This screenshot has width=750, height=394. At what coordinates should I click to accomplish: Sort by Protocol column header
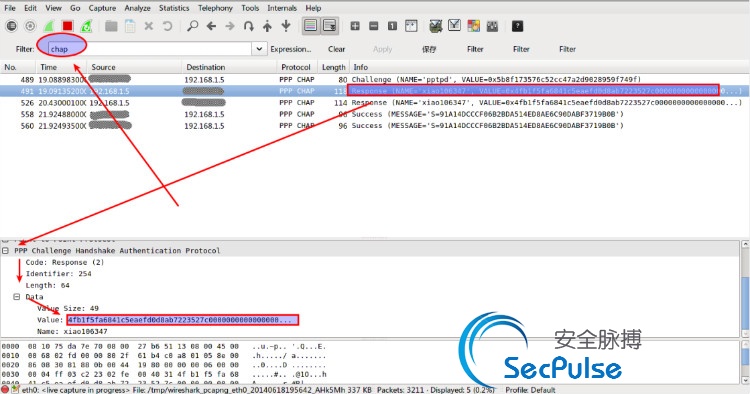coord(297,67)
